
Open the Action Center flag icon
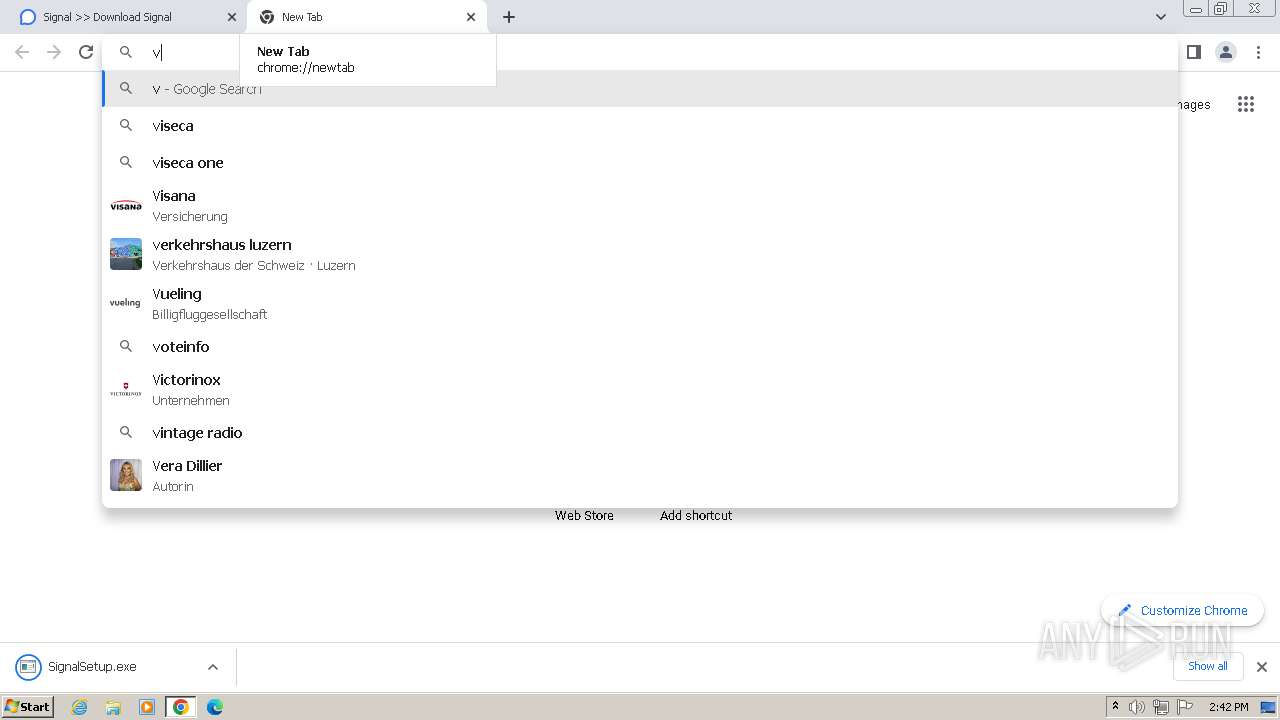click(1184, 707)
